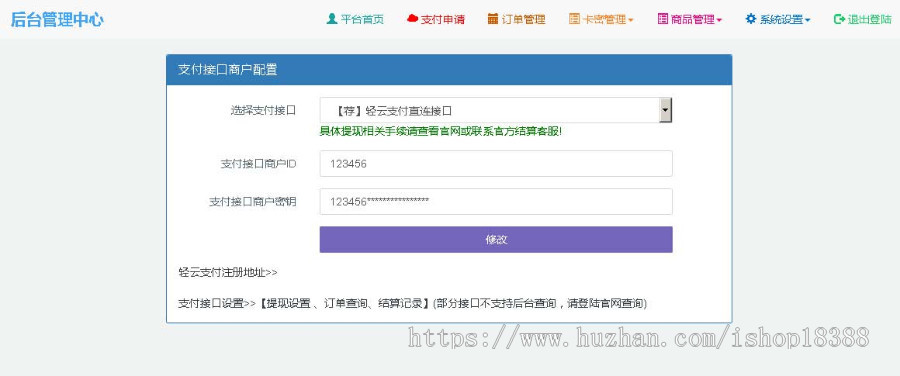
Task: Click the list icon beside 商品管理
Action: click(662, 19)
